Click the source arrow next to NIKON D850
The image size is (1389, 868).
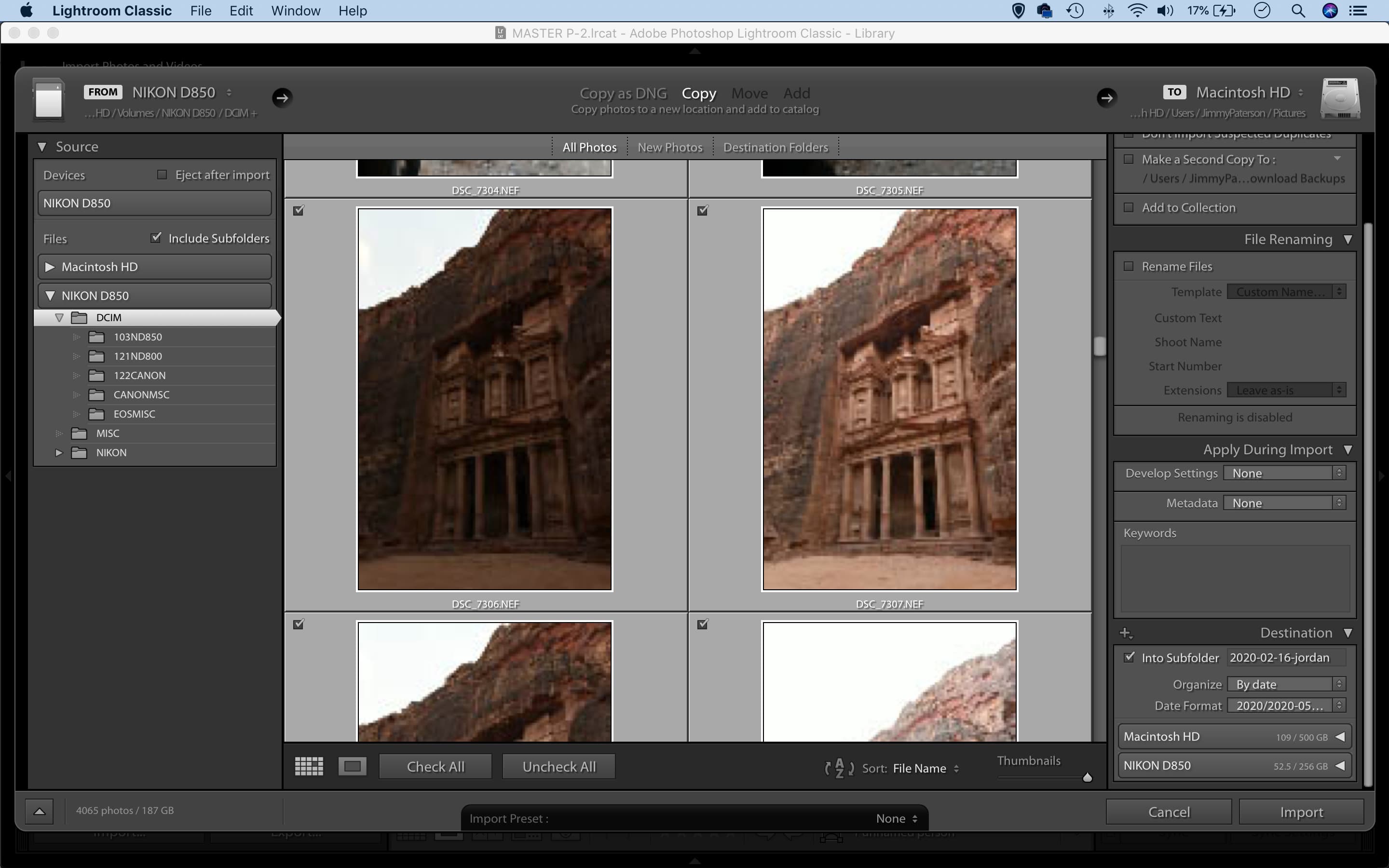point(282,97)
